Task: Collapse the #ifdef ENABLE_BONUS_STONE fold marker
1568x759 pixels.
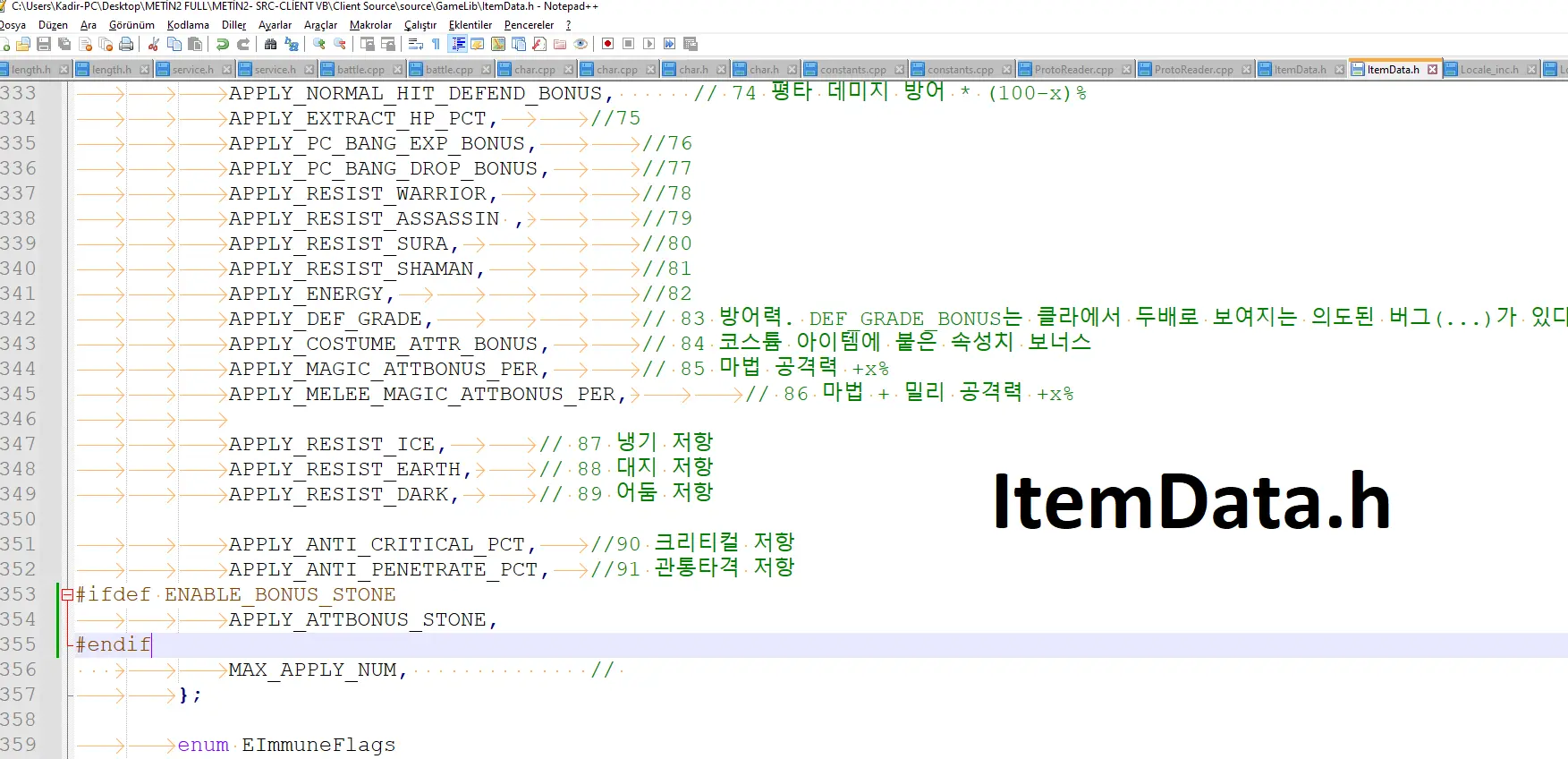Action: 67,594
